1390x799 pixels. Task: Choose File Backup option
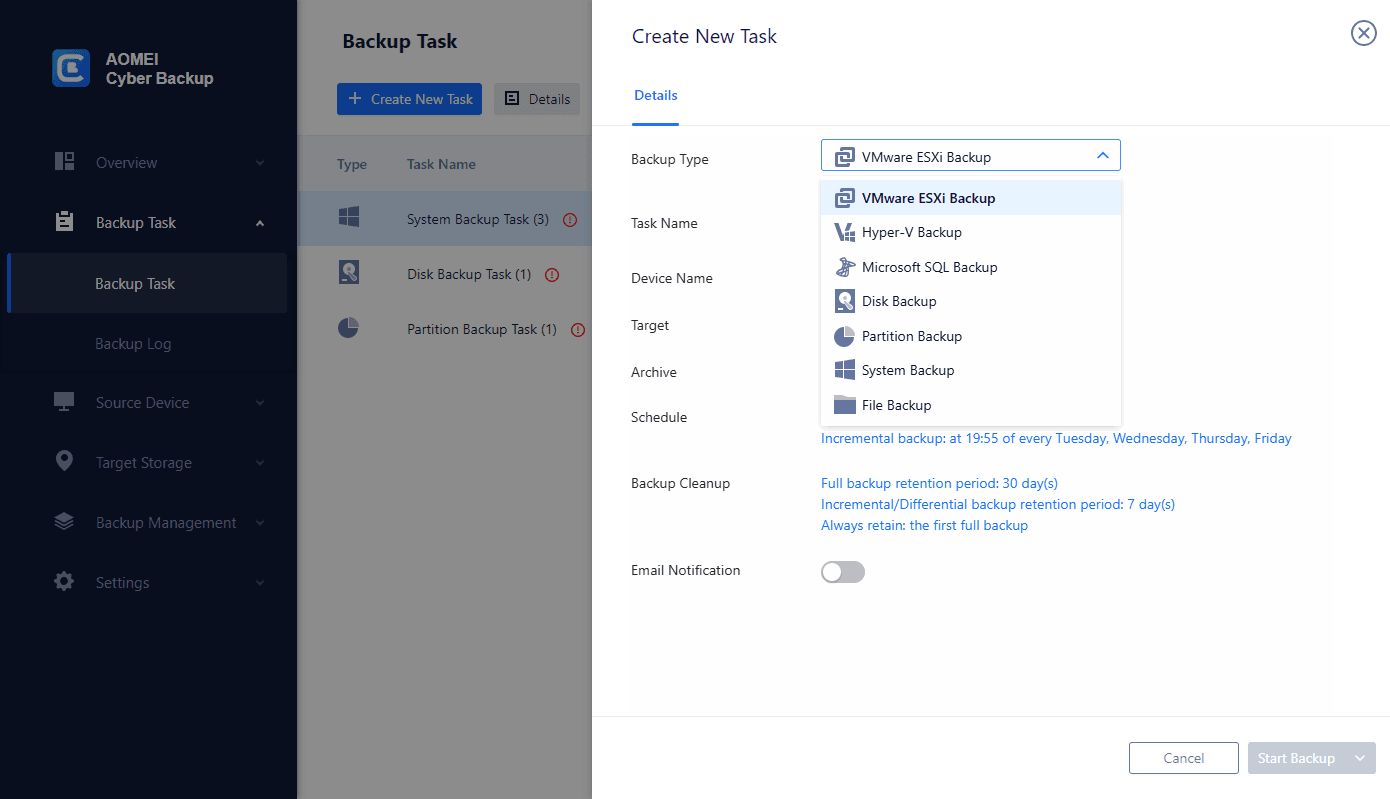tap(971, 405)
